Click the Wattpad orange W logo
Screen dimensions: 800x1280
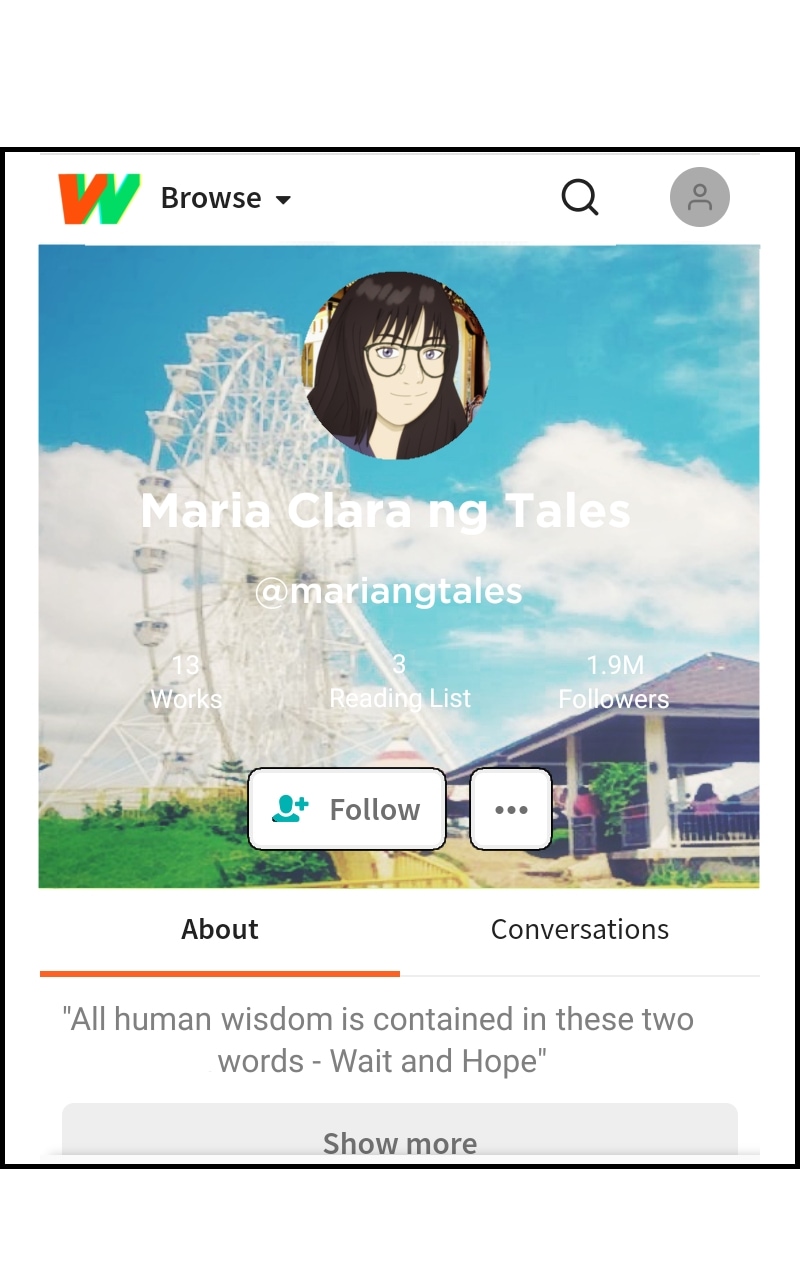[99, 198]
